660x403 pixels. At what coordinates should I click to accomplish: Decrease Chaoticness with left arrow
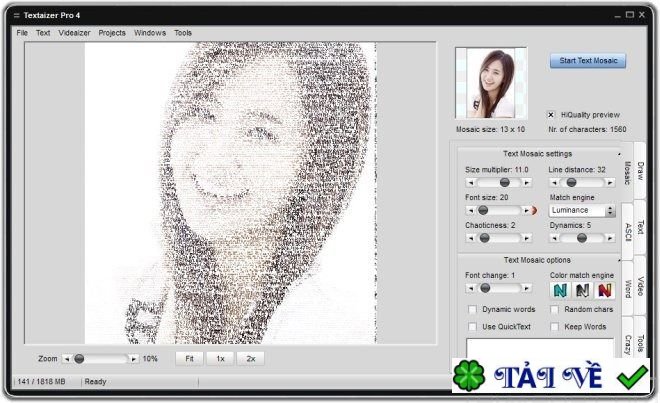(x=471, y=238)
